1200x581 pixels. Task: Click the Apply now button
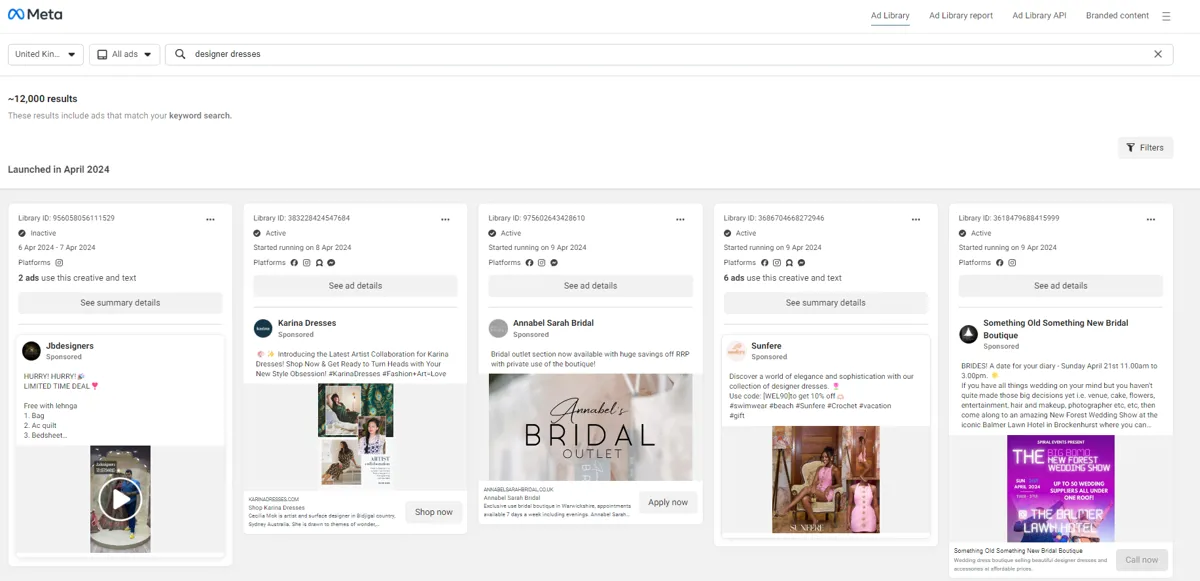(x=668, y=502)
